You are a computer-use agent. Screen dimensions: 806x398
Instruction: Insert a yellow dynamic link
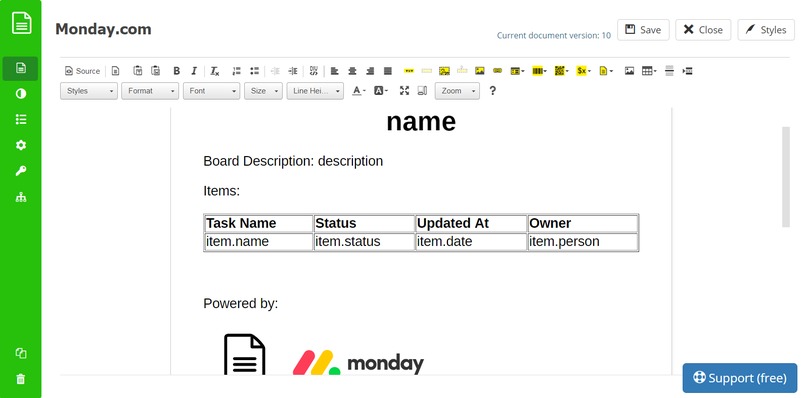pyautogui.click(x=497, y=71)
